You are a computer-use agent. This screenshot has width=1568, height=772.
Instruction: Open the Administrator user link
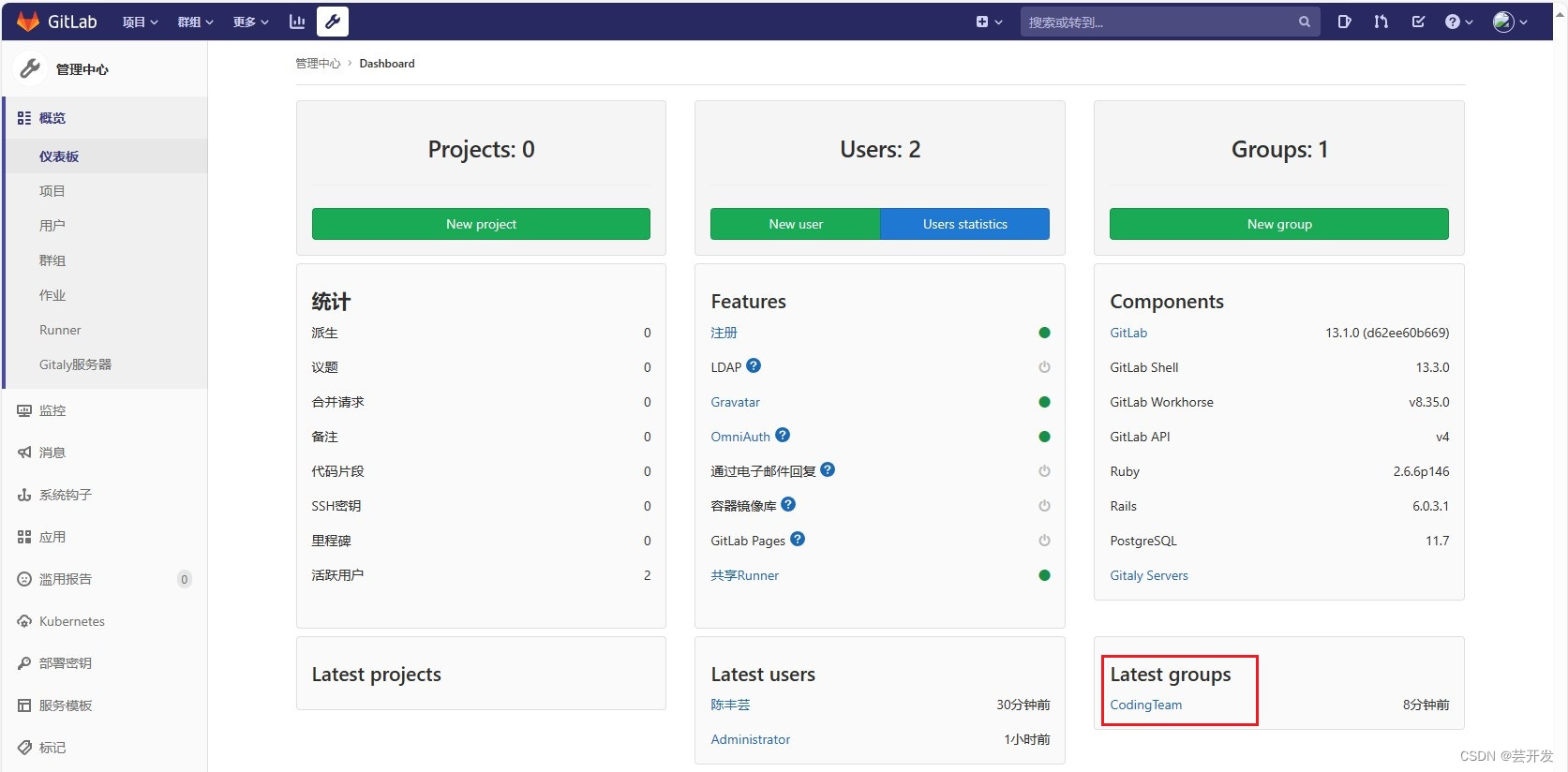coord(750,739)
